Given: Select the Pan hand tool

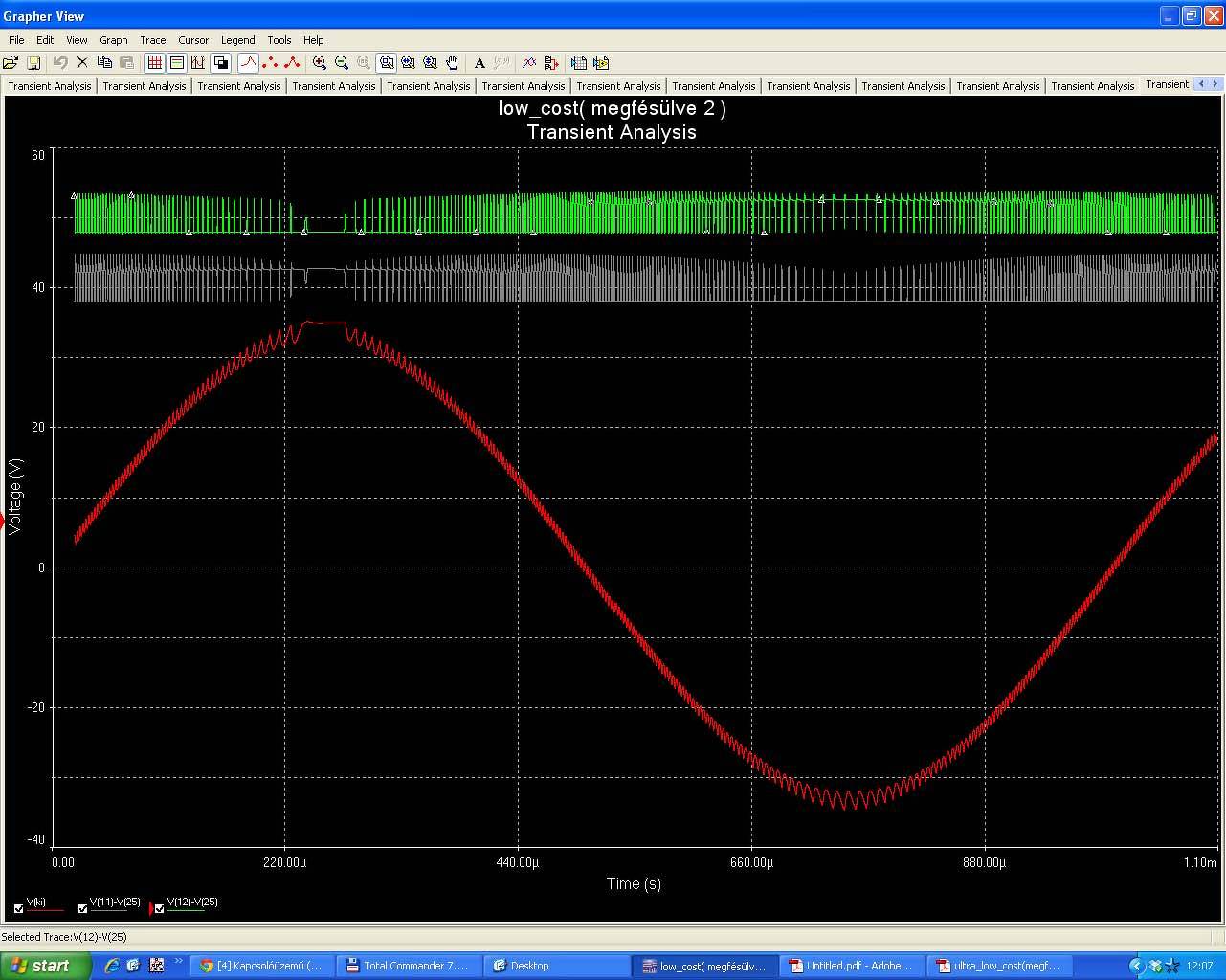Looking at the screenshot, I should click(x=453, y=63).
